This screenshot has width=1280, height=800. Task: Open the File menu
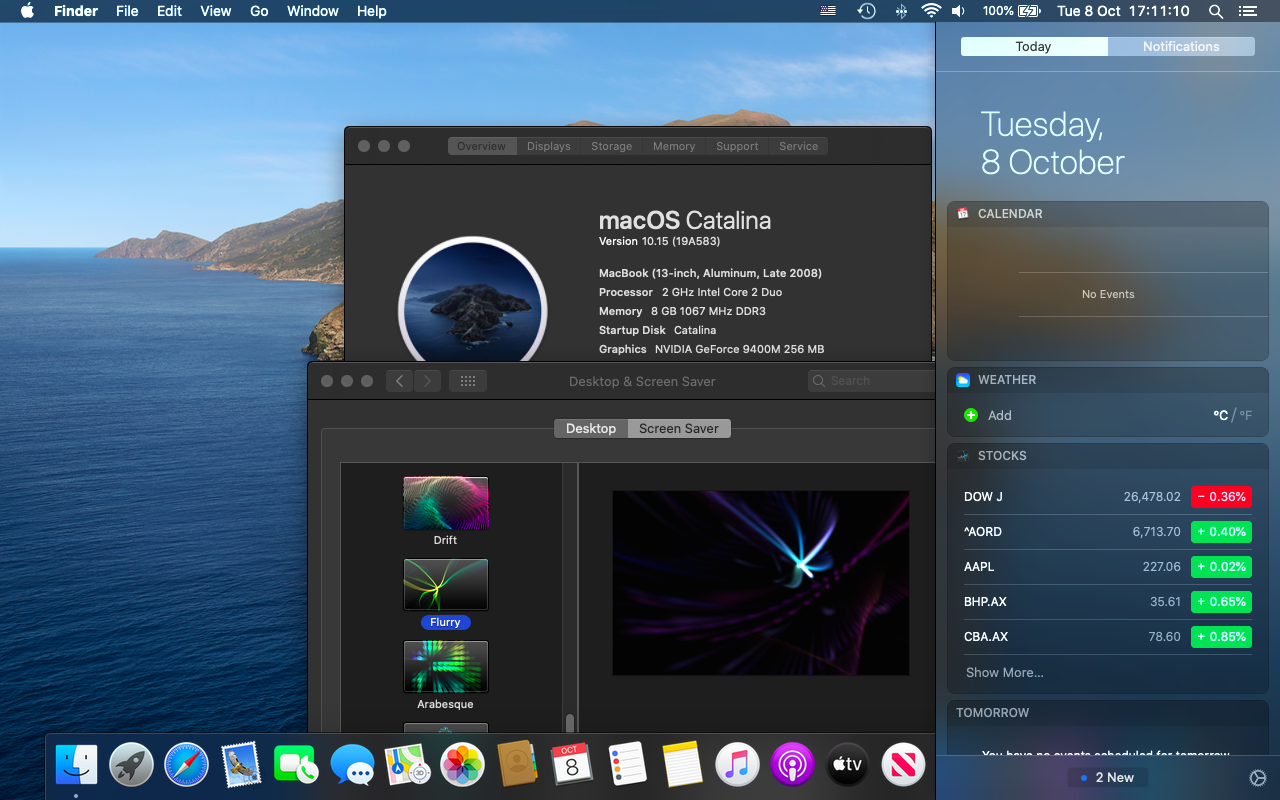(127, 11)
